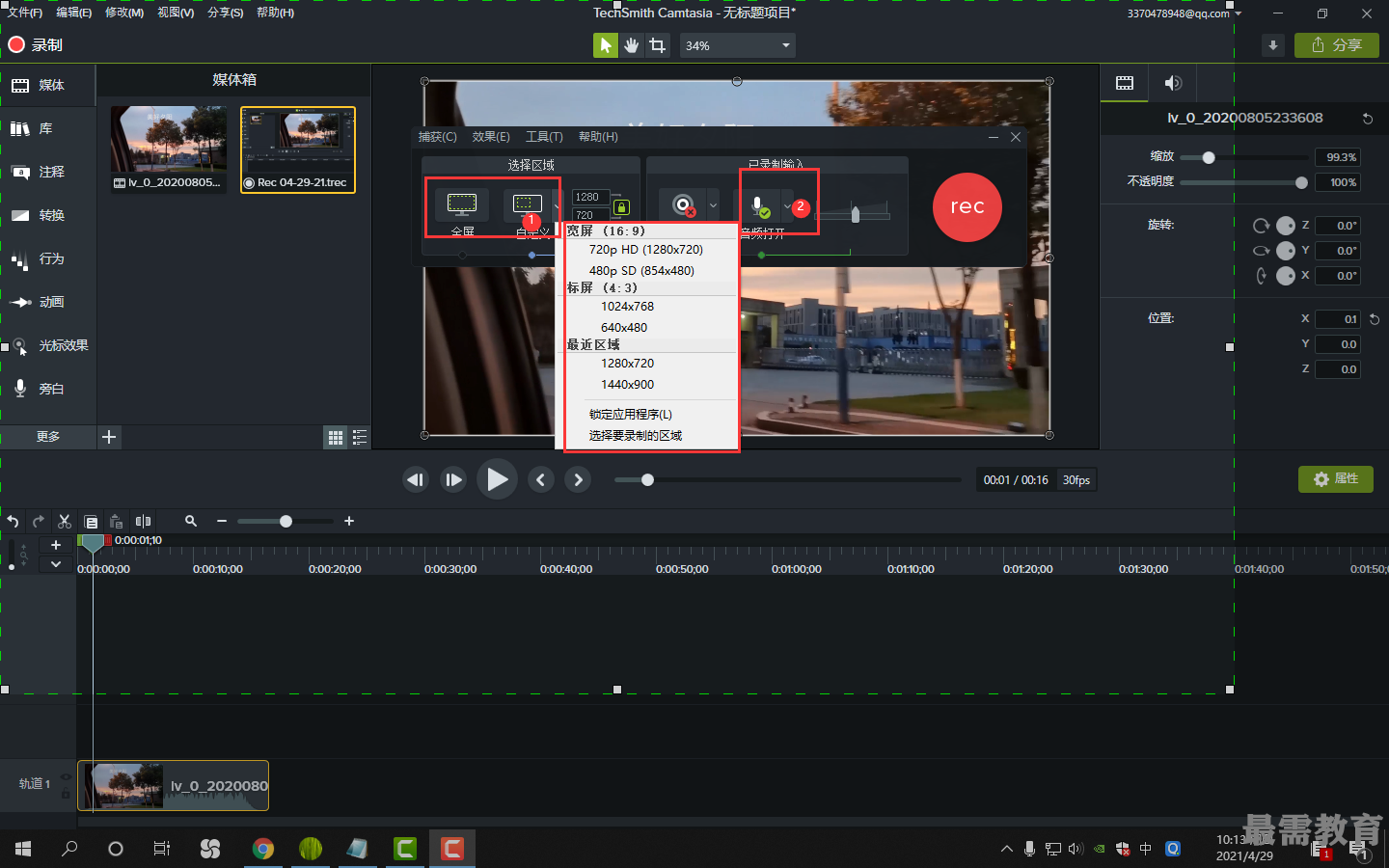Cut selection with the scissors icon
The height and width of the screenshot is (868, 1389).
pos(65,522)
